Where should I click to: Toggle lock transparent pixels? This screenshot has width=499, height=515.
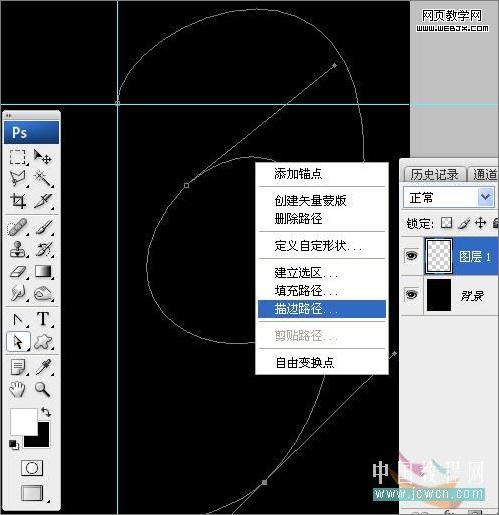(x=446, y=223)
